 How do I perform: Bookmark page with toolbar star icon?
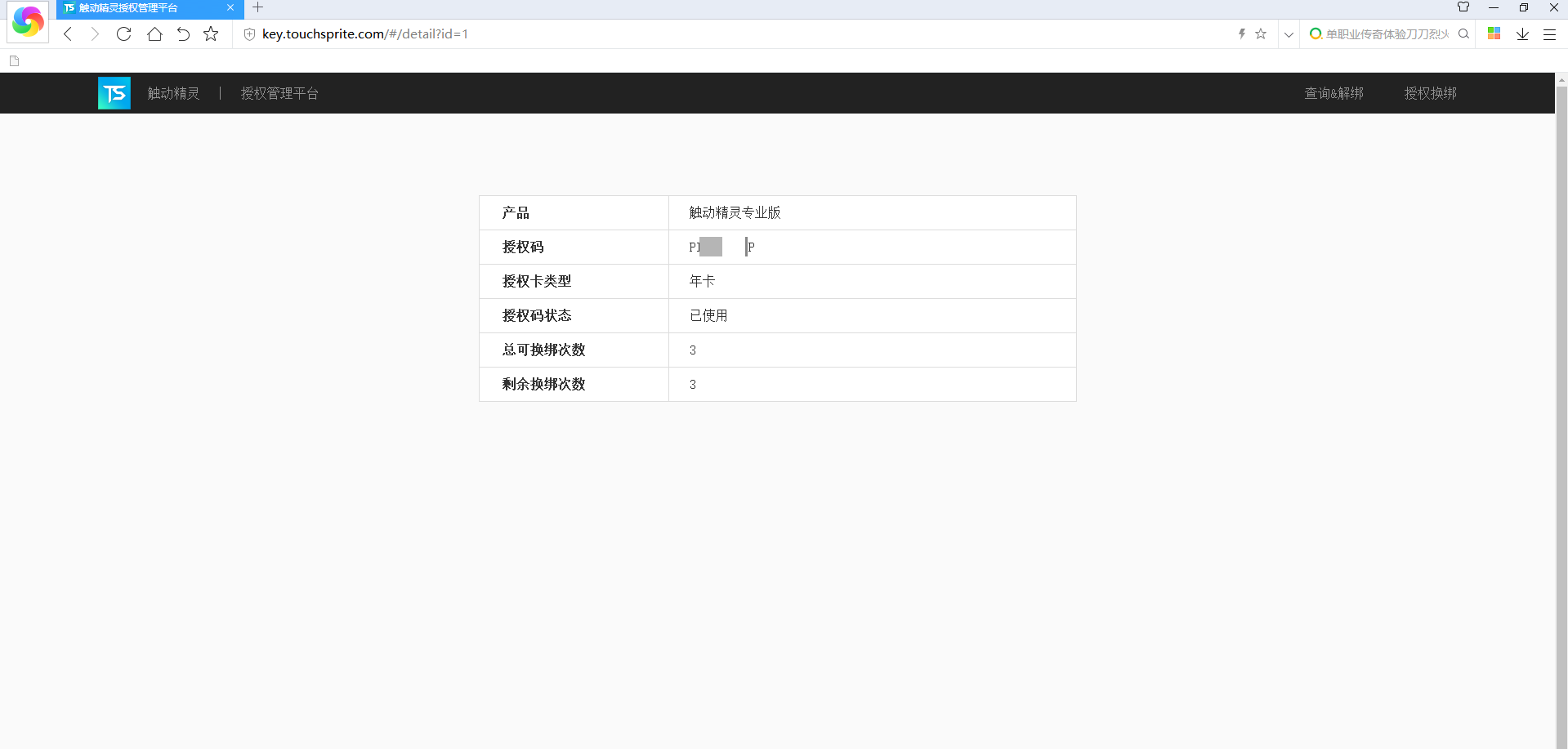tap(211, 33)
